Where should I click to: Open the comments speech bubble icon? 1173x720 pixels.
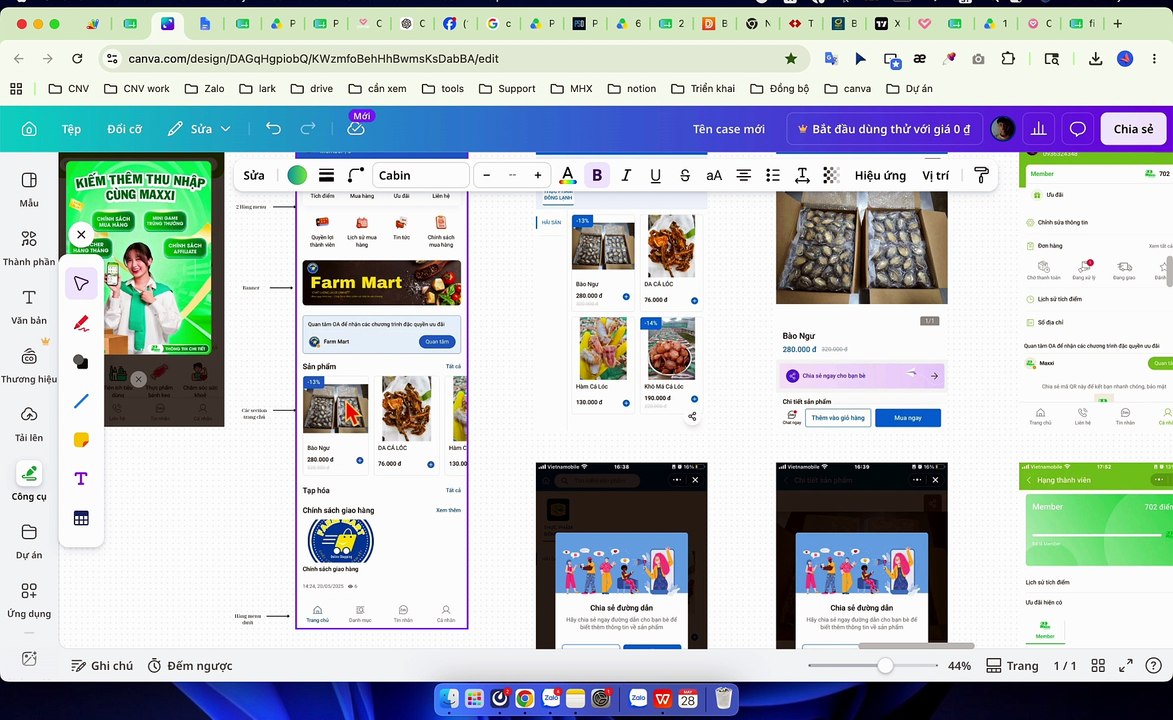pos(1077,129)
